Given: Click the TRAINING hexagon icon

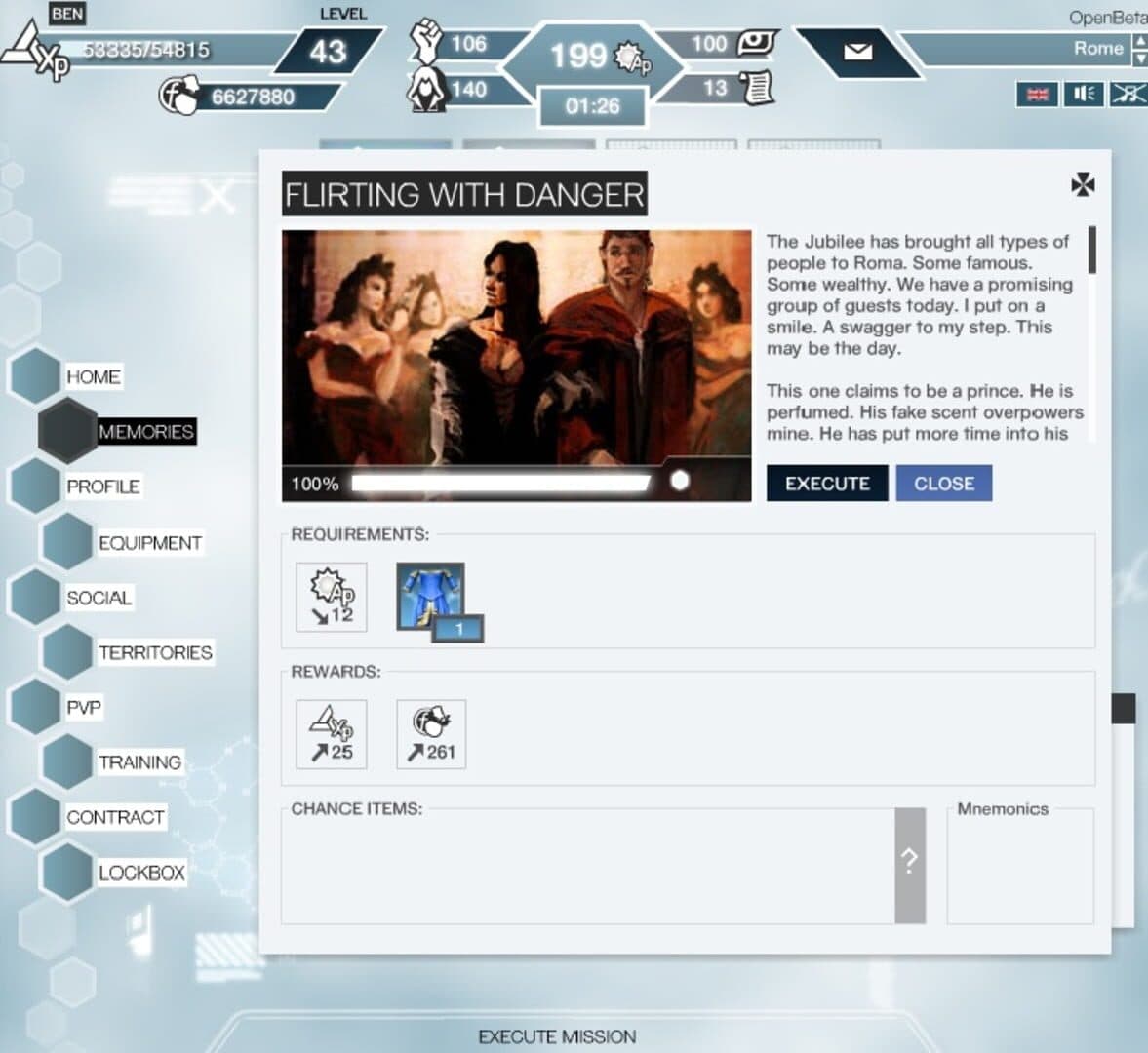Looking at the screenshot, I should [67, 761].
